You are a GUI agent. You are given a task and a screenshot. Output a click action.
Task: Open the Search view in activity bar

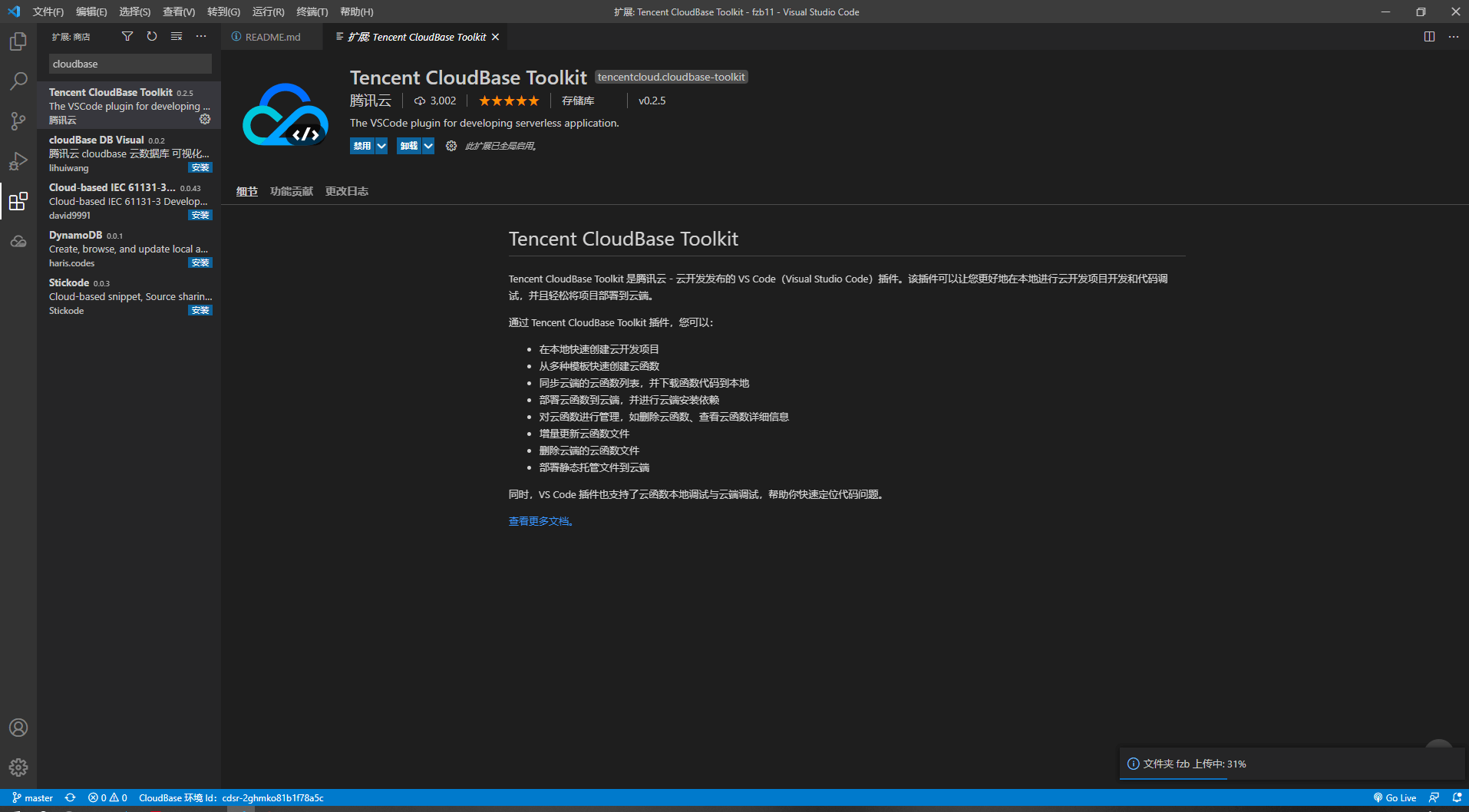pyautogui.click(x=18, y=81)
